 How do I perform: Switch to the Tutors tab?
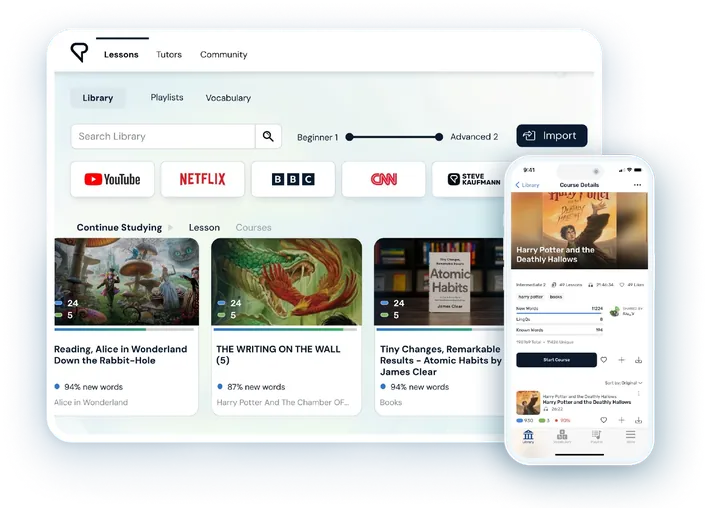(x=169, y=54)
